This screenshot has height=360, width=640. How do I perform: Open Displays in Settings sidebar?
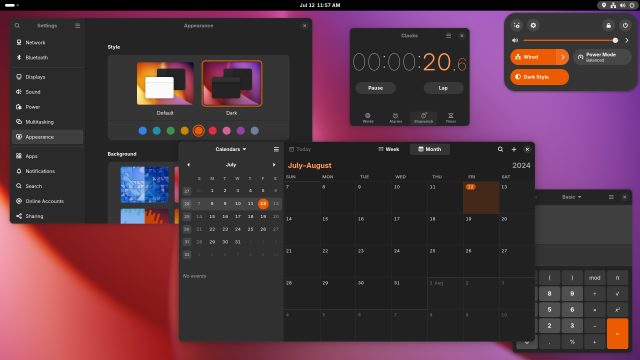pyautogui.click(x=47, y=77)
